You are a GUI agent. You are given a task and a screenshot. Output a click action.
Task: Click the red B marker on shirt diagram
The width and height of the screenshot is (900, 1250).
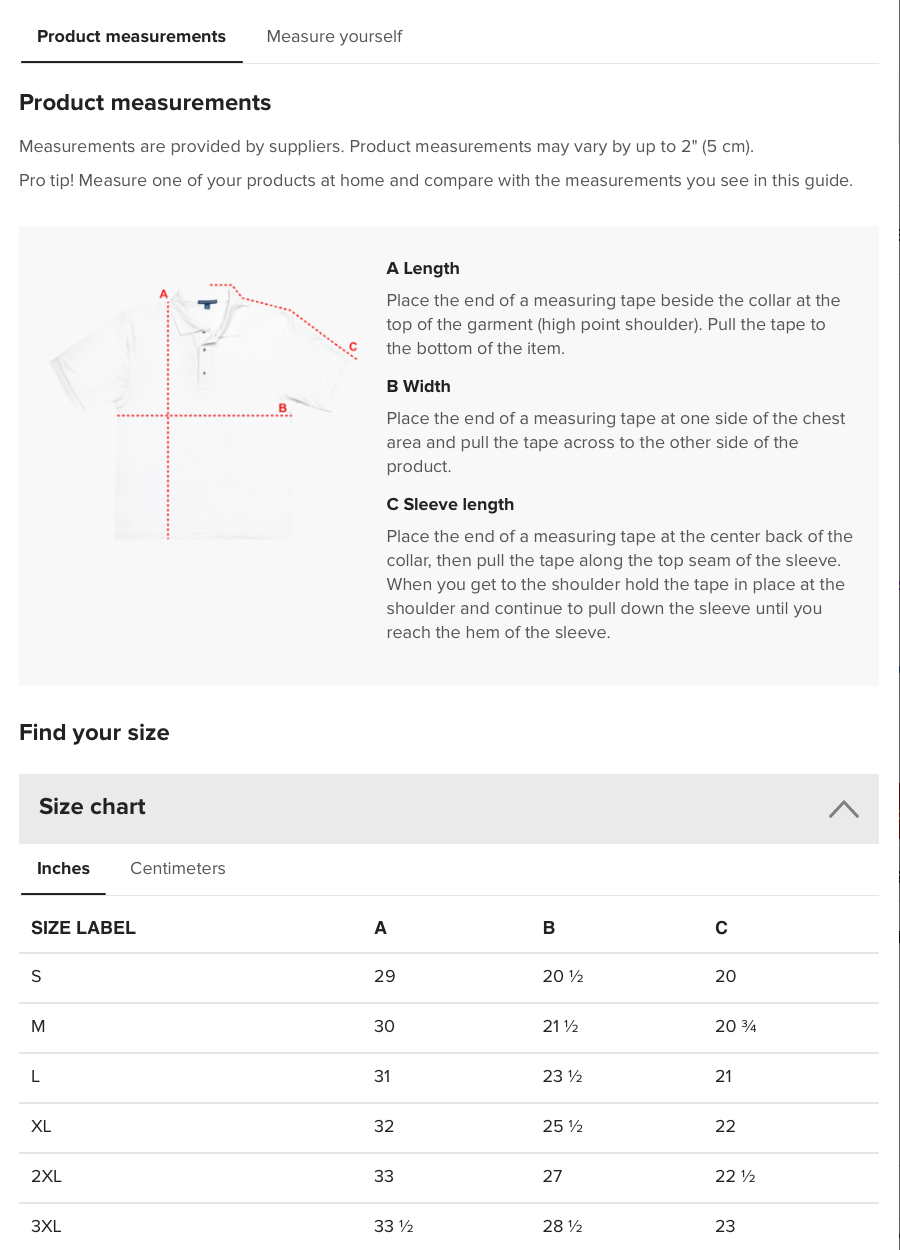(x=283, y=407)
